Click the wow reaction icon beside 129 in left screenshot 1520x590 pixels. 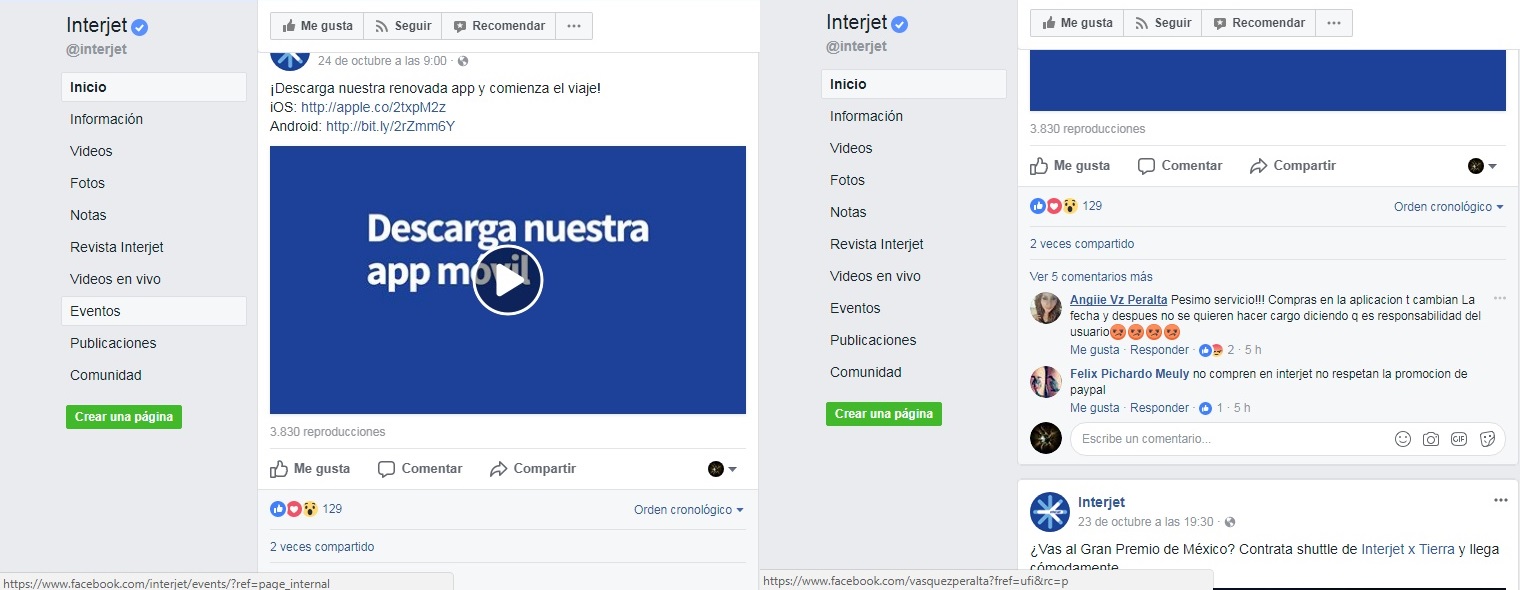(310, 509)
